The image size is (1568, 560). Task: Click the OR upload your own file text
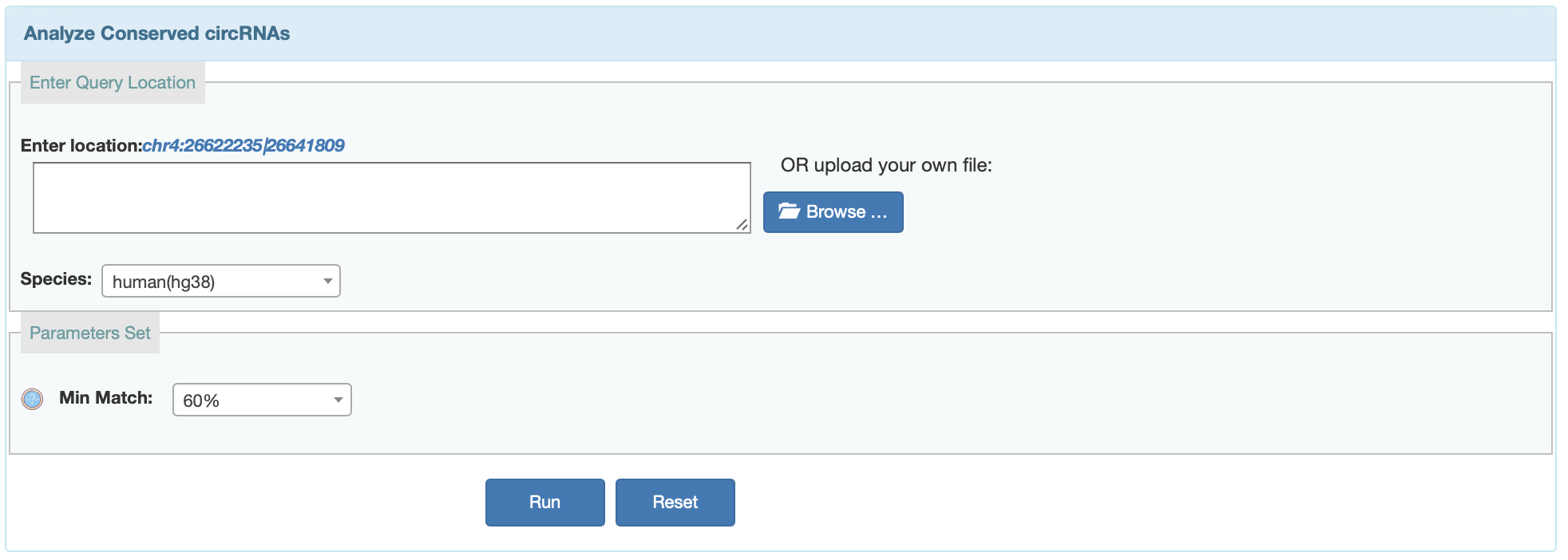886,165
